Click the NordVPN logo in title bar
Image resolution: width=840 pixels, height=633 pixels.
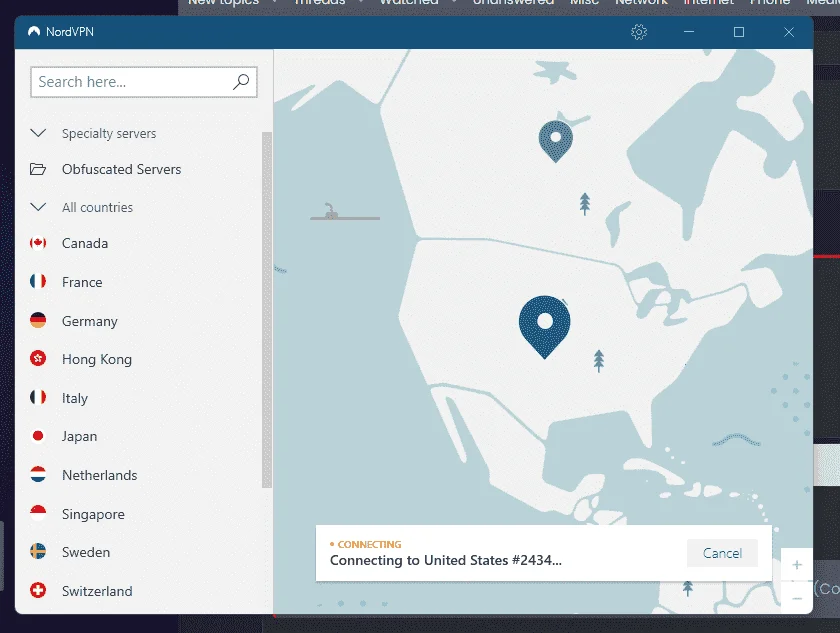[x=34, y=32]
